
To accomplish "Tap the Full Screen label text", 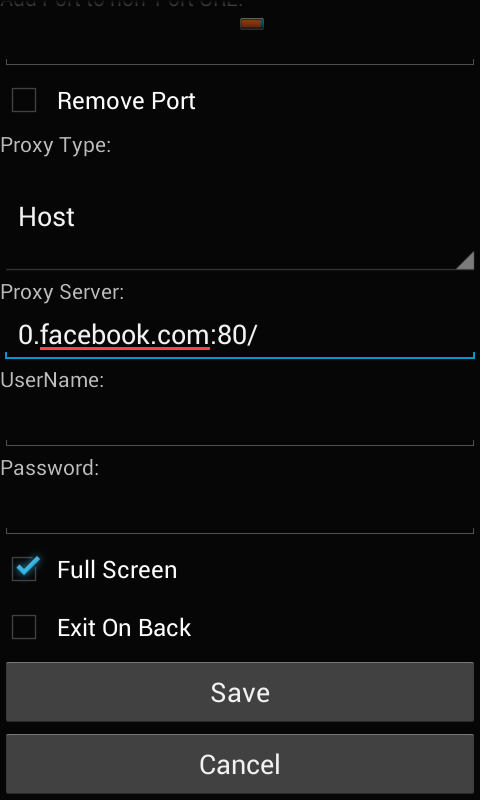I will (117, 569).
